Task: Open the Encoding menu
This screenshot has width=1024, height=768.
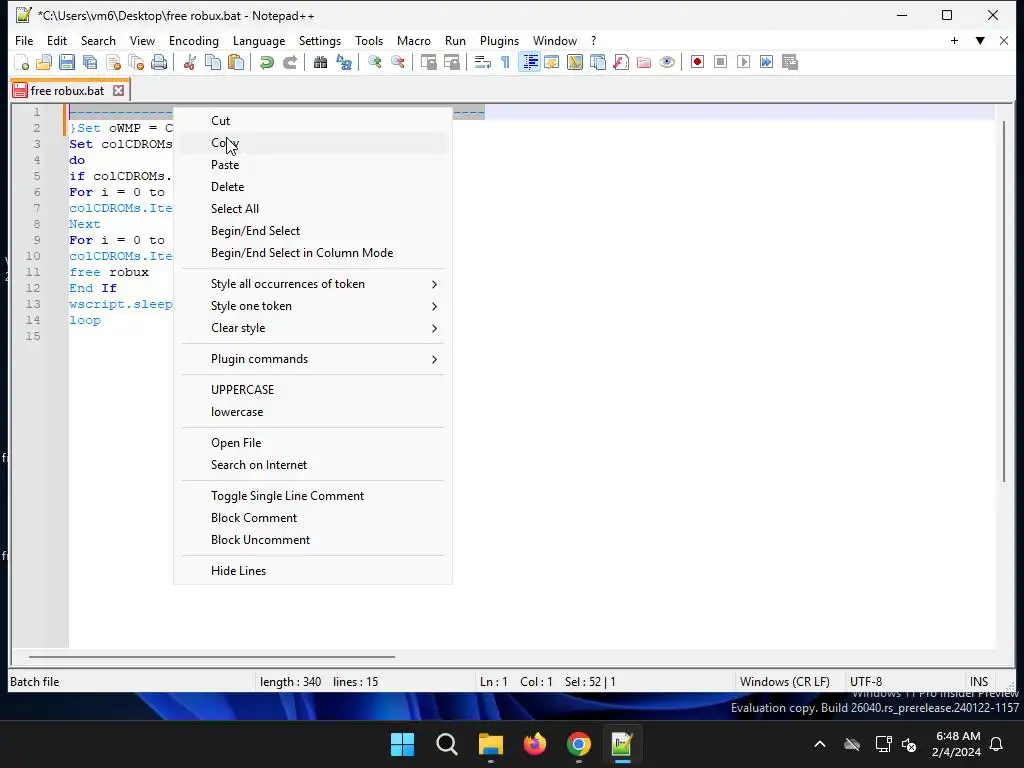Action: (193, 40)
